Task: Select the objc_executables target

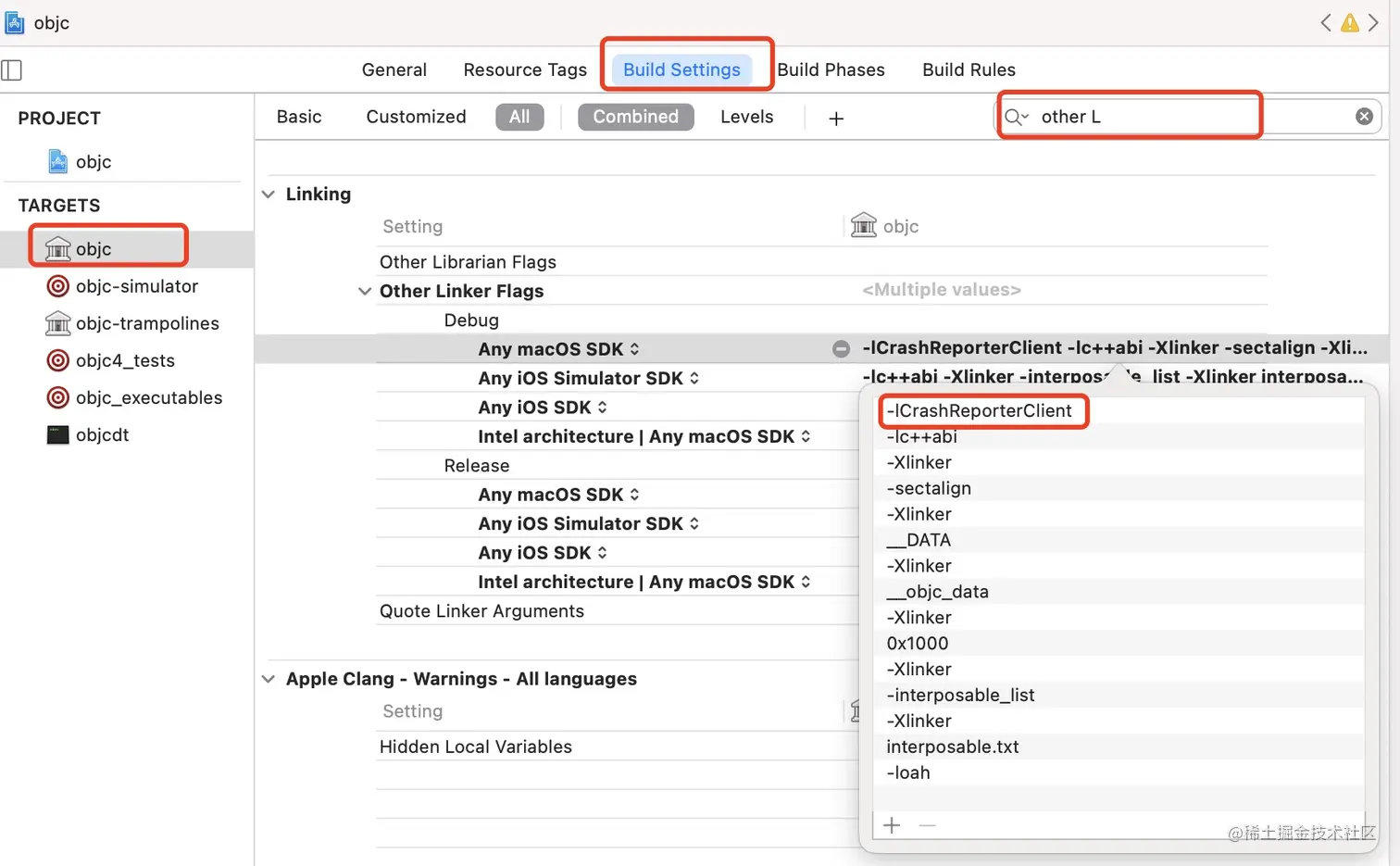Action: click(134, 397)
